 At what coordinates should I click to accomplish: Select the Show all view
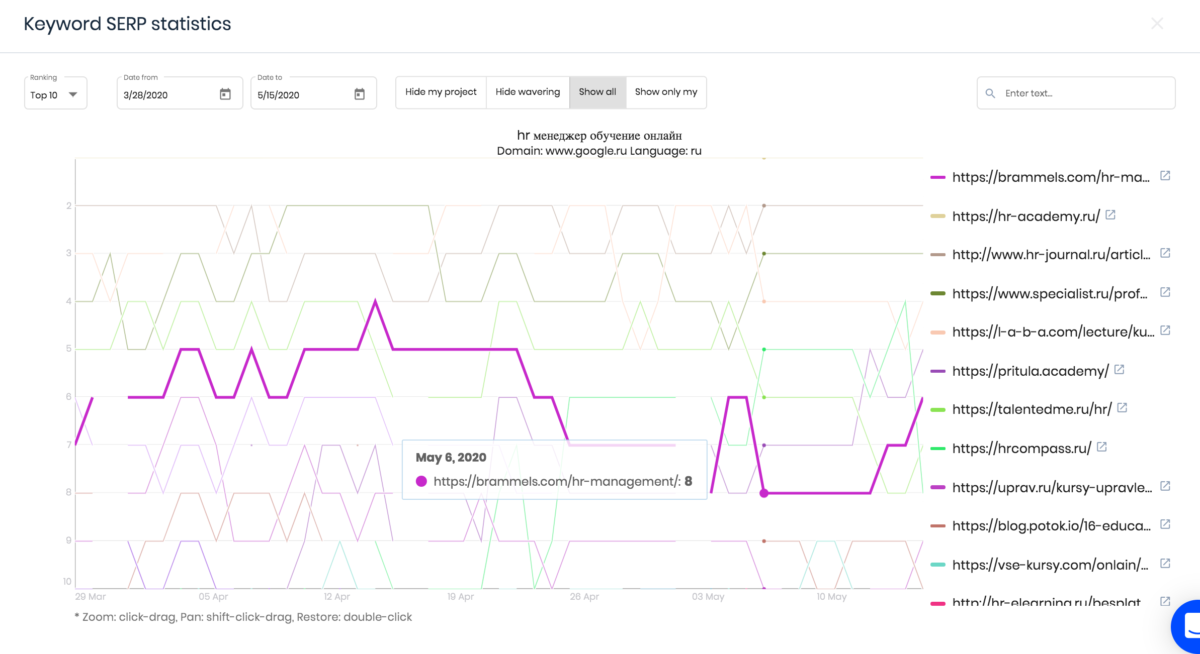coord(597,92)
